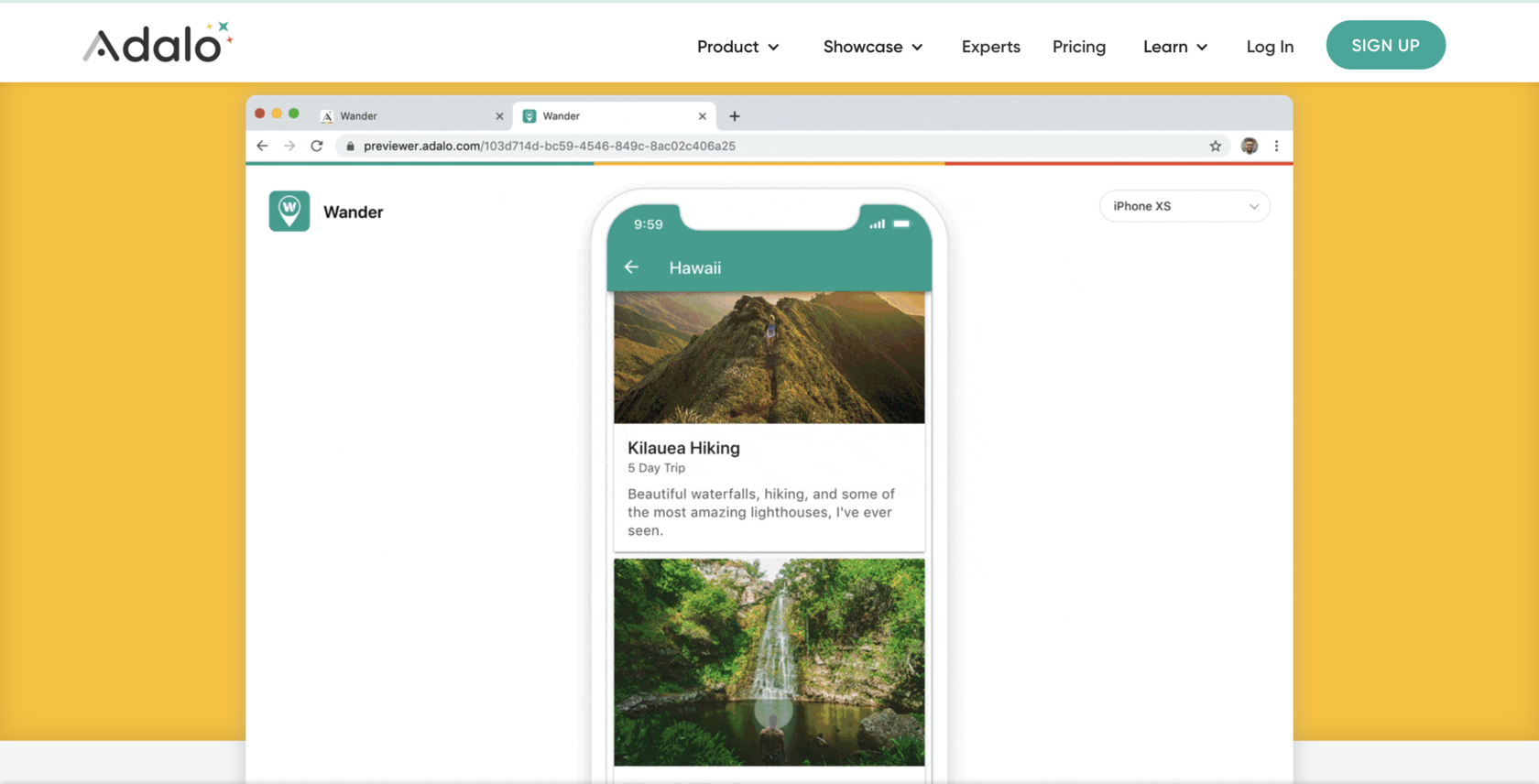Image resolution: width=1539 pixels, height=784 pixels.
Task: Click the Kilauea Hiking card title
Action: (x=683, y=448)
